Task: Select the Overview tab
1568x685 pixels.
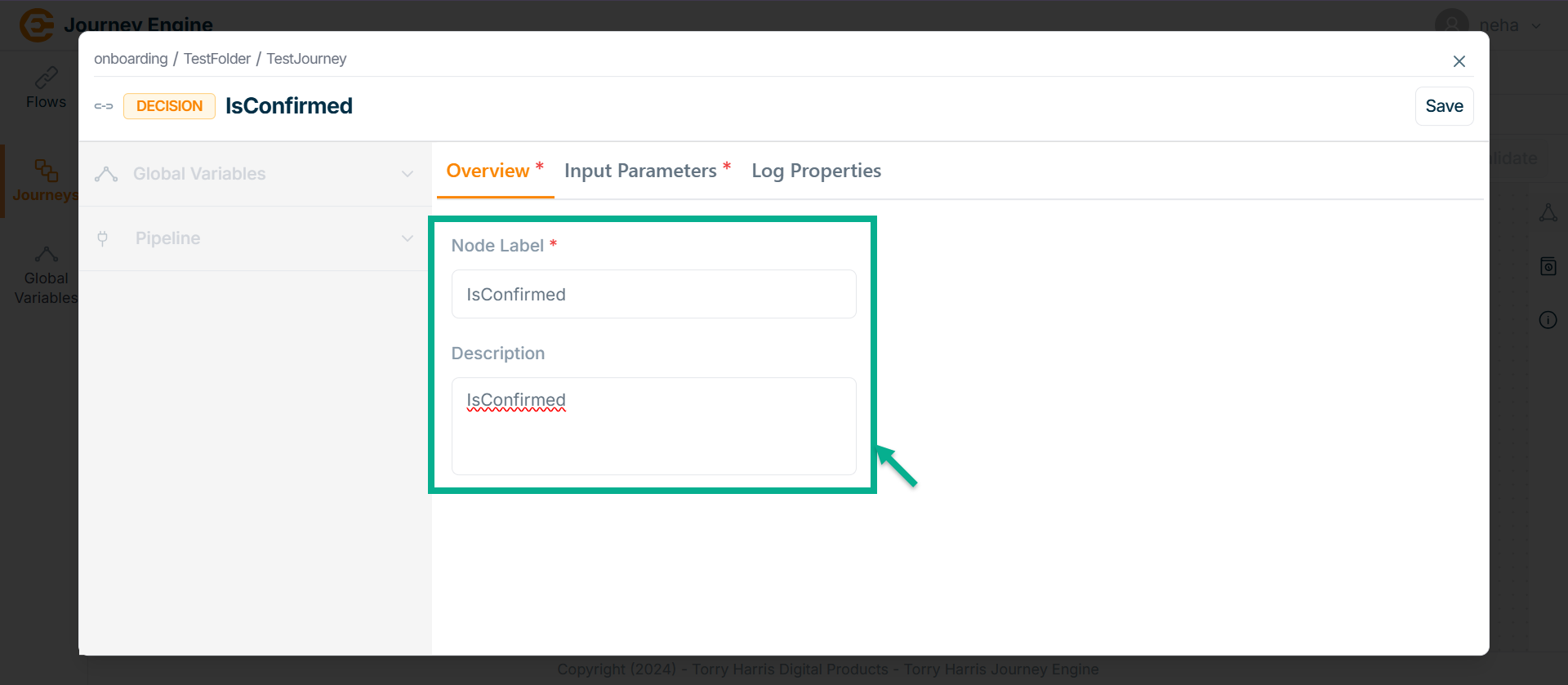Action: coord(488,171)
